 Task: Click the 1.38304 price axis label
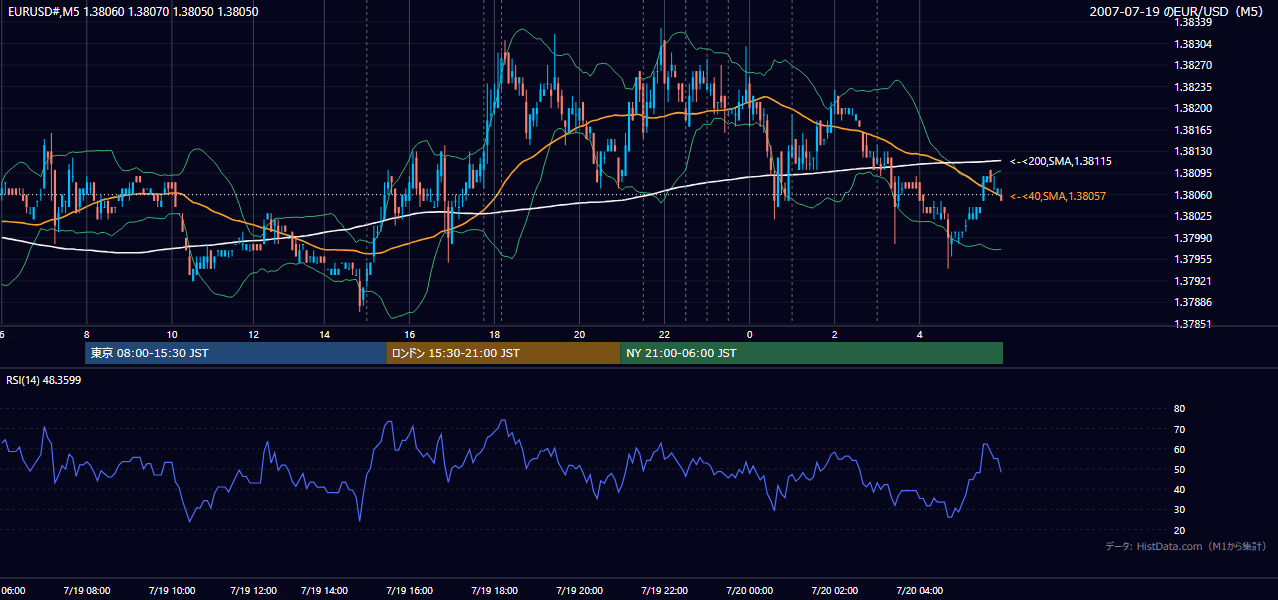pos(1195,44)
